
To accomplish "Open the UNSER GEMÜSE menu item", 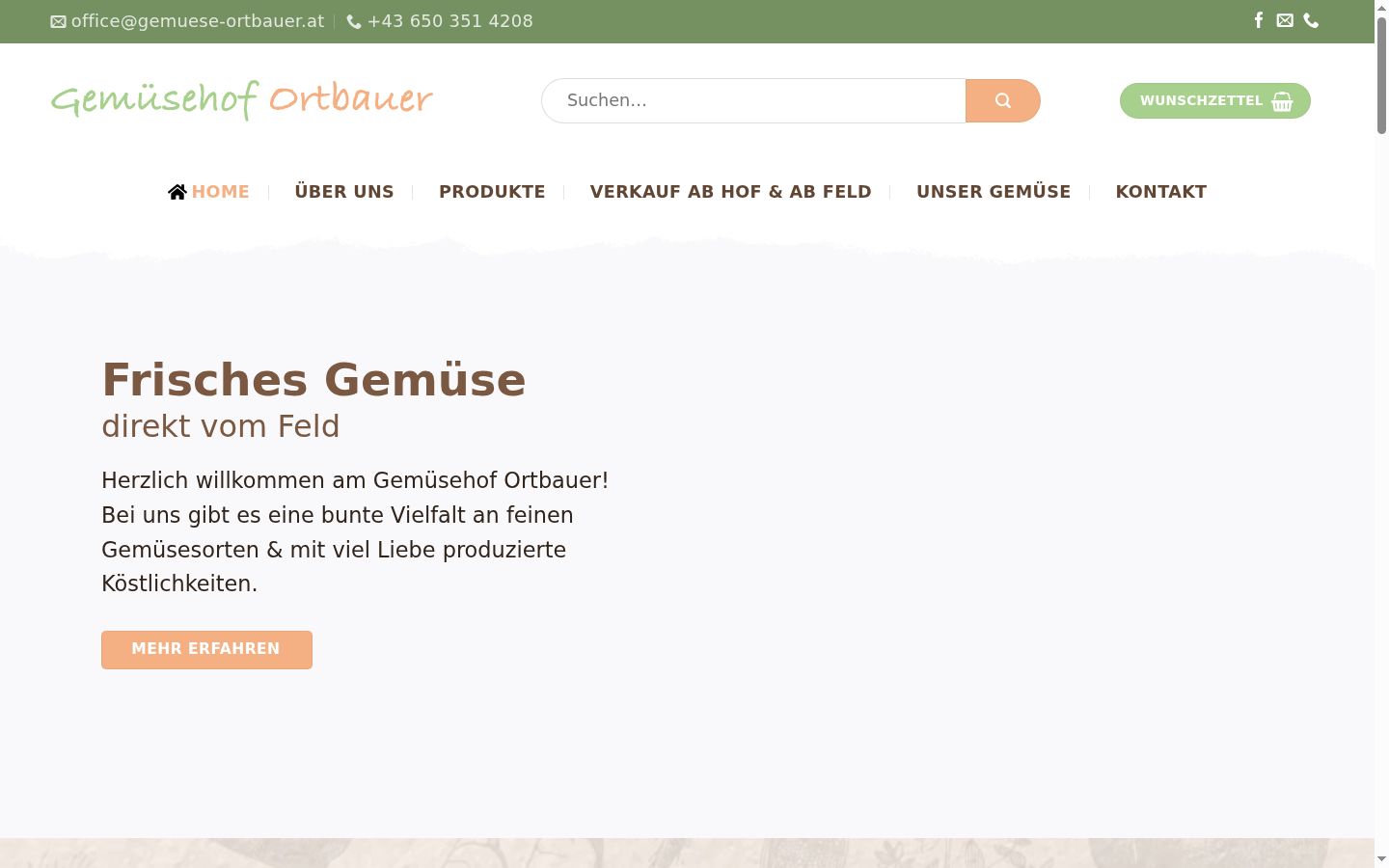I will tap(994, 192).
